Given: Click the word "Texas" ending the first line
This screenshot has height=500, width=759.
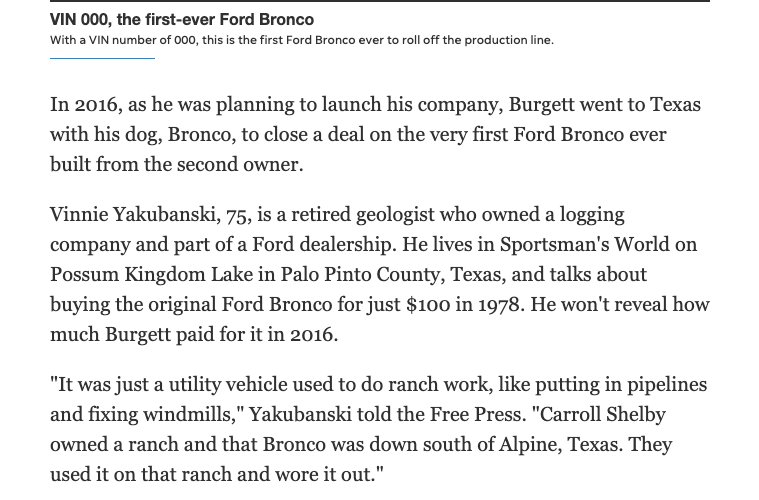Looking at the screenshot, I should pos(672,105).
